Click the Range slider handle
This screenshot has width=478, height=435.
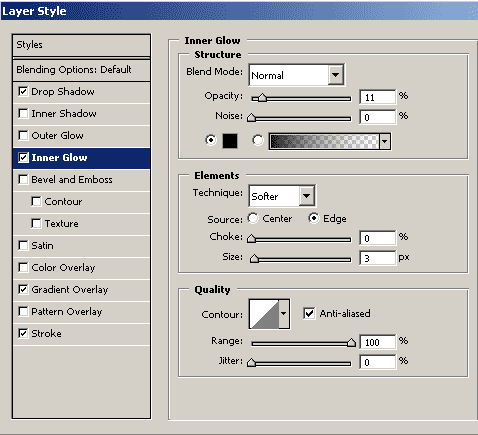pos(351,343)
